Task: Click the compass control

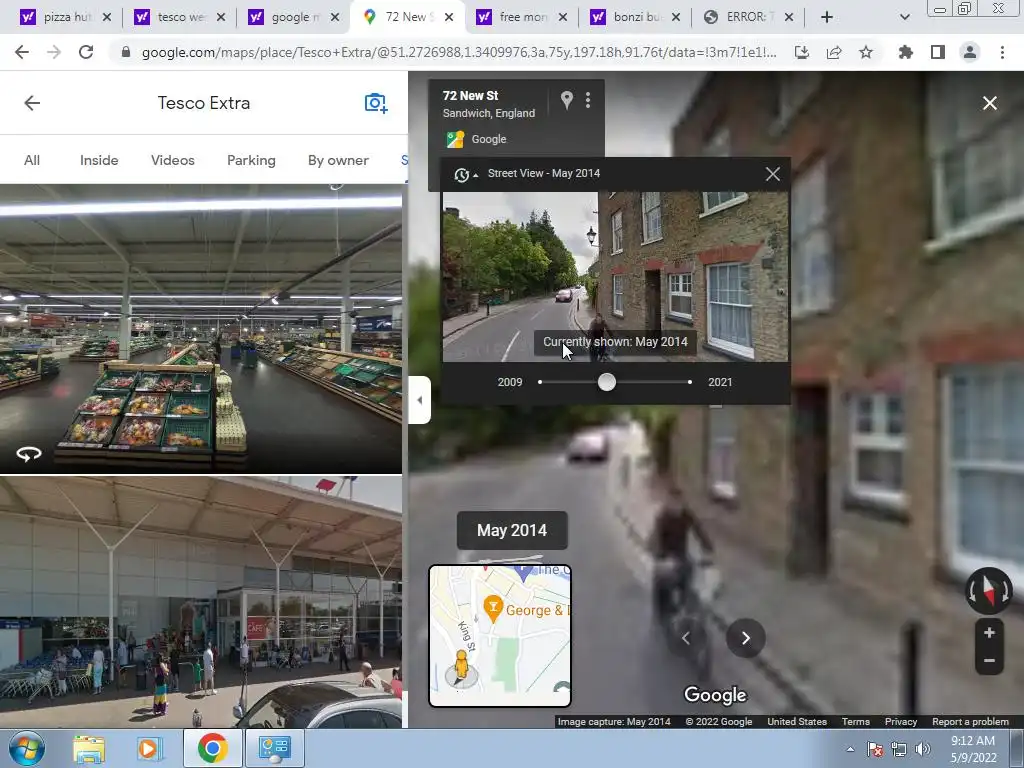Action: click(x=989, y=590)
